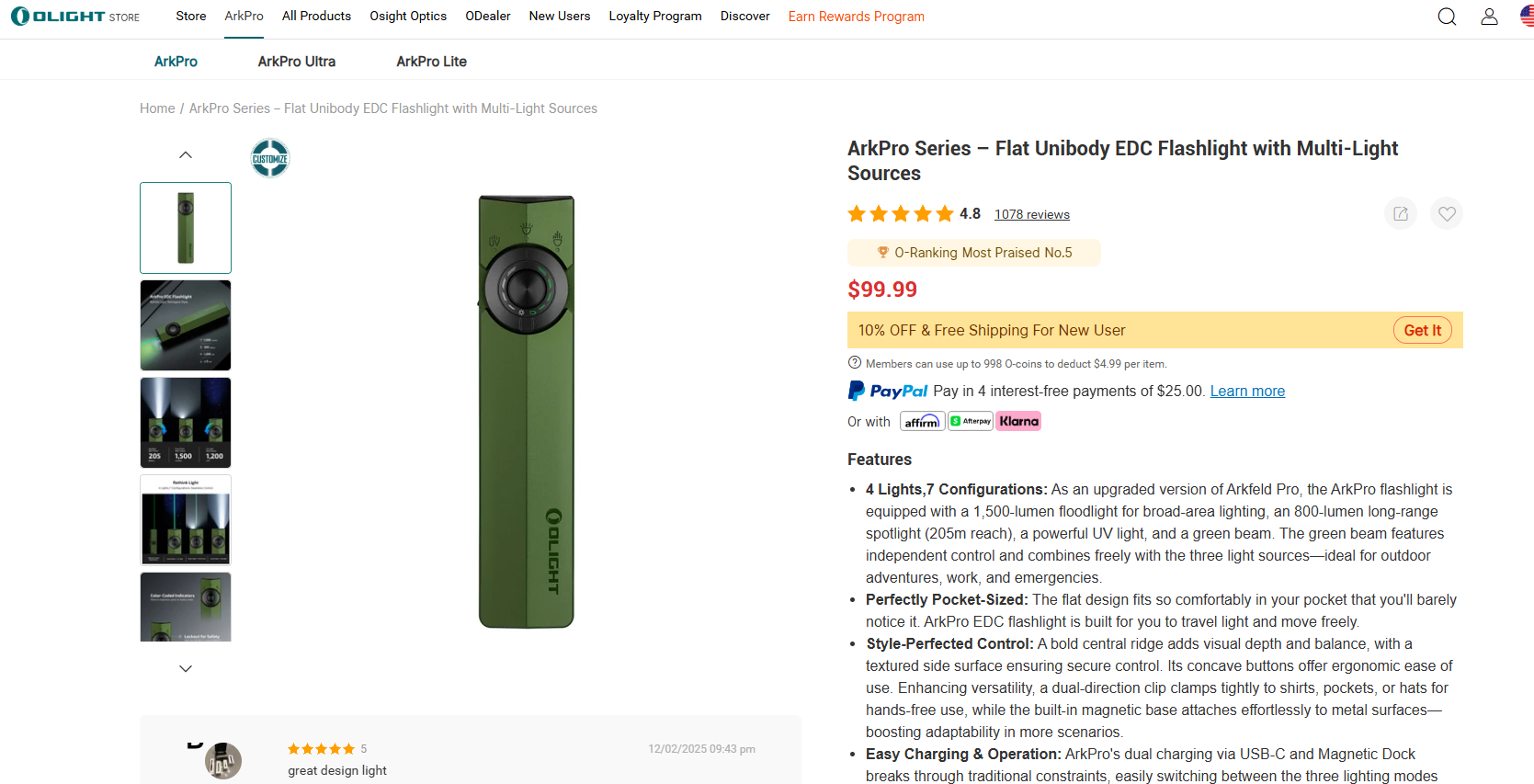Screen dimensions: 1534x784
Task: Click the share product icon
Action: point(1401,214)
